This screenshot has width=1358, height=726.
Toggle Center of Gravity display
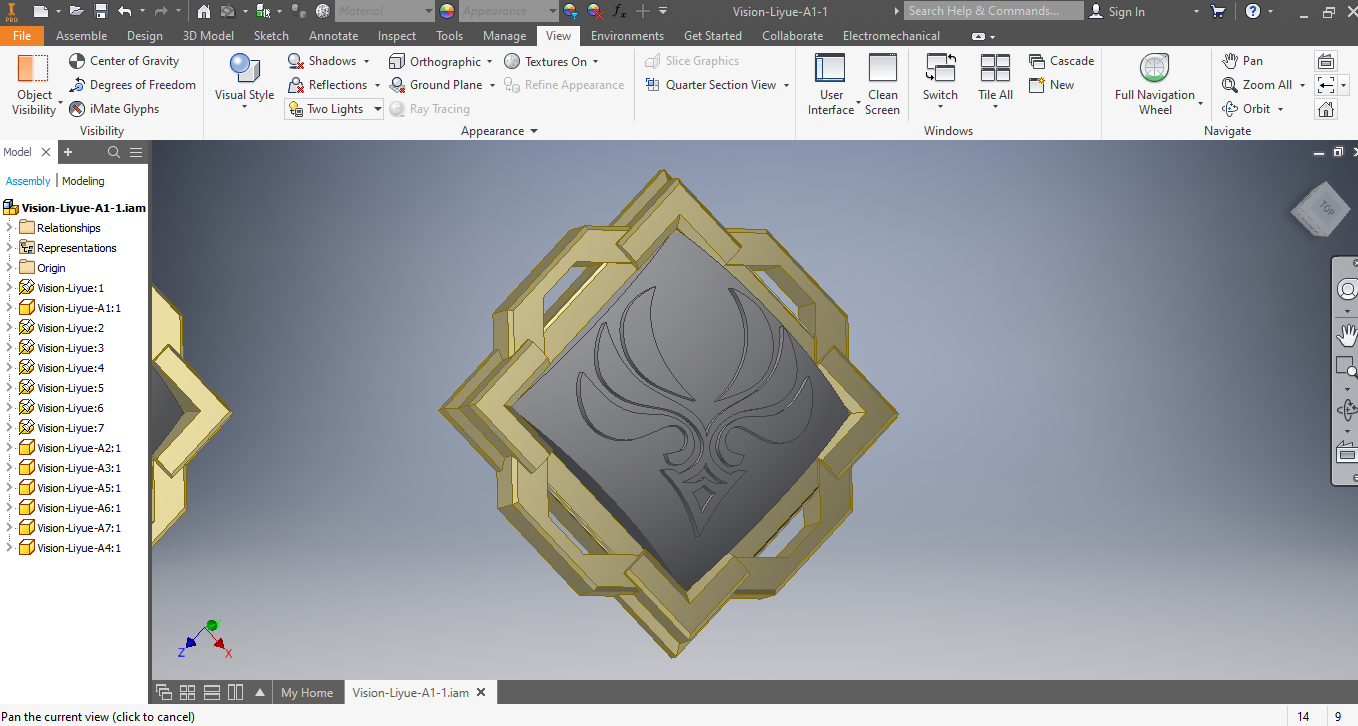click(x=124, y=61)
